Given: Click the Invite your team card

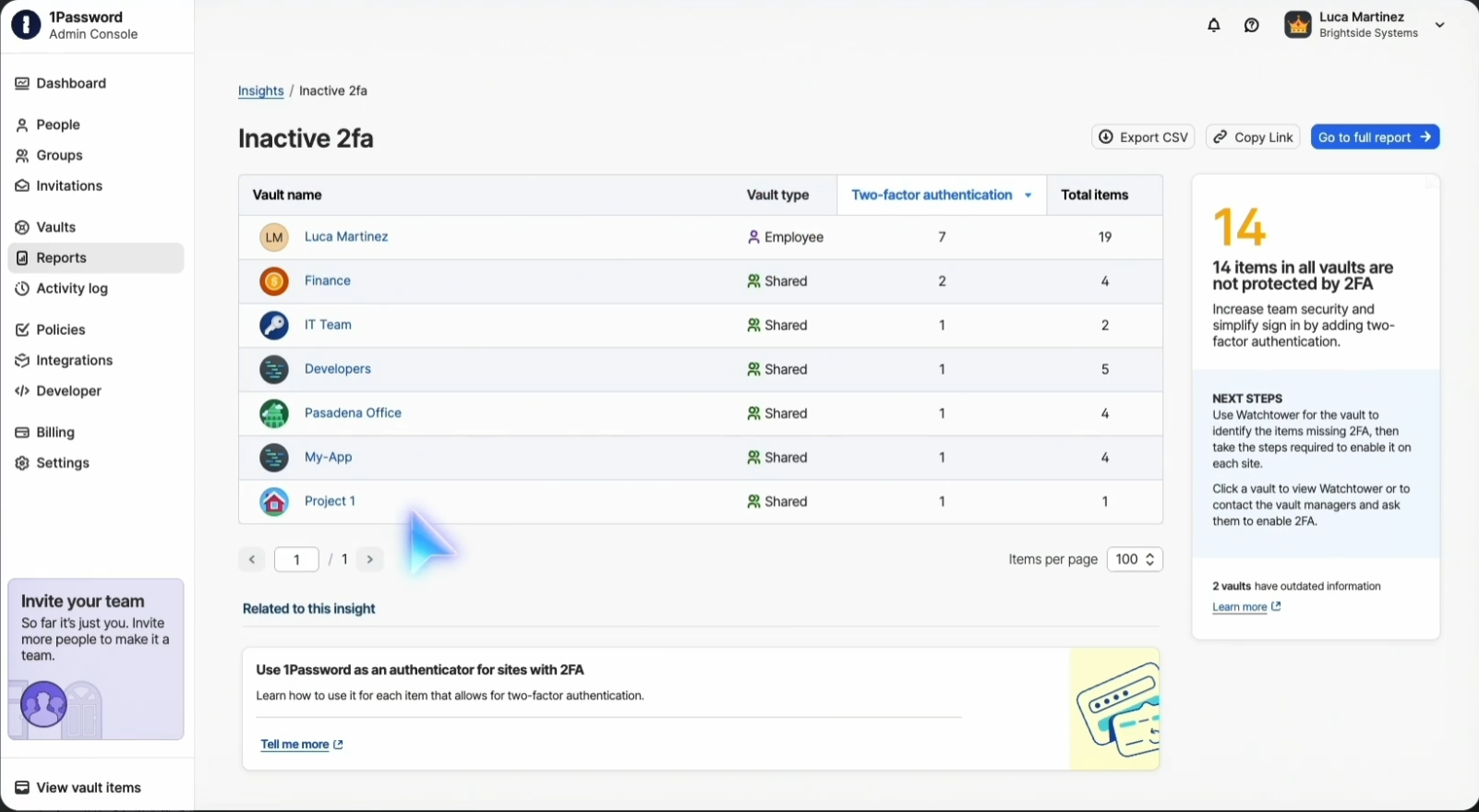Looking at the screenshot, I should tap(96, 659).
